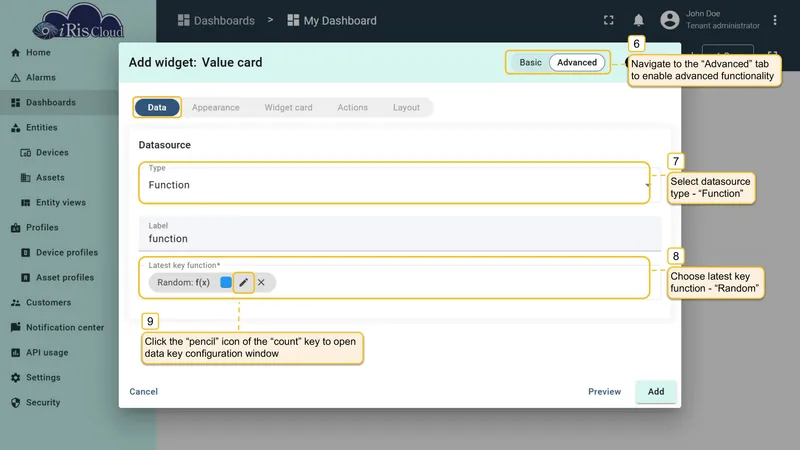
Task: Open Profiles section
Action: point(35,228)
